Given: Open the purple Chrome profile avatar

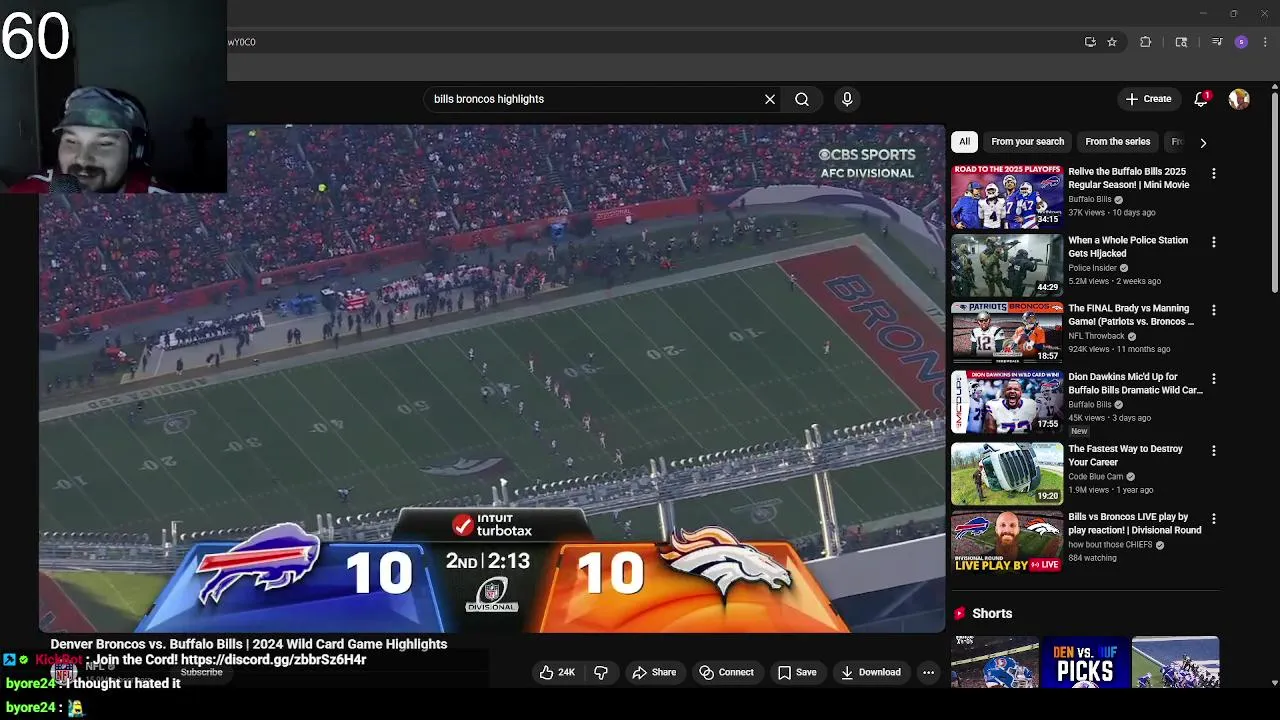Looking at the screenshot, I should click(1241, 42).
